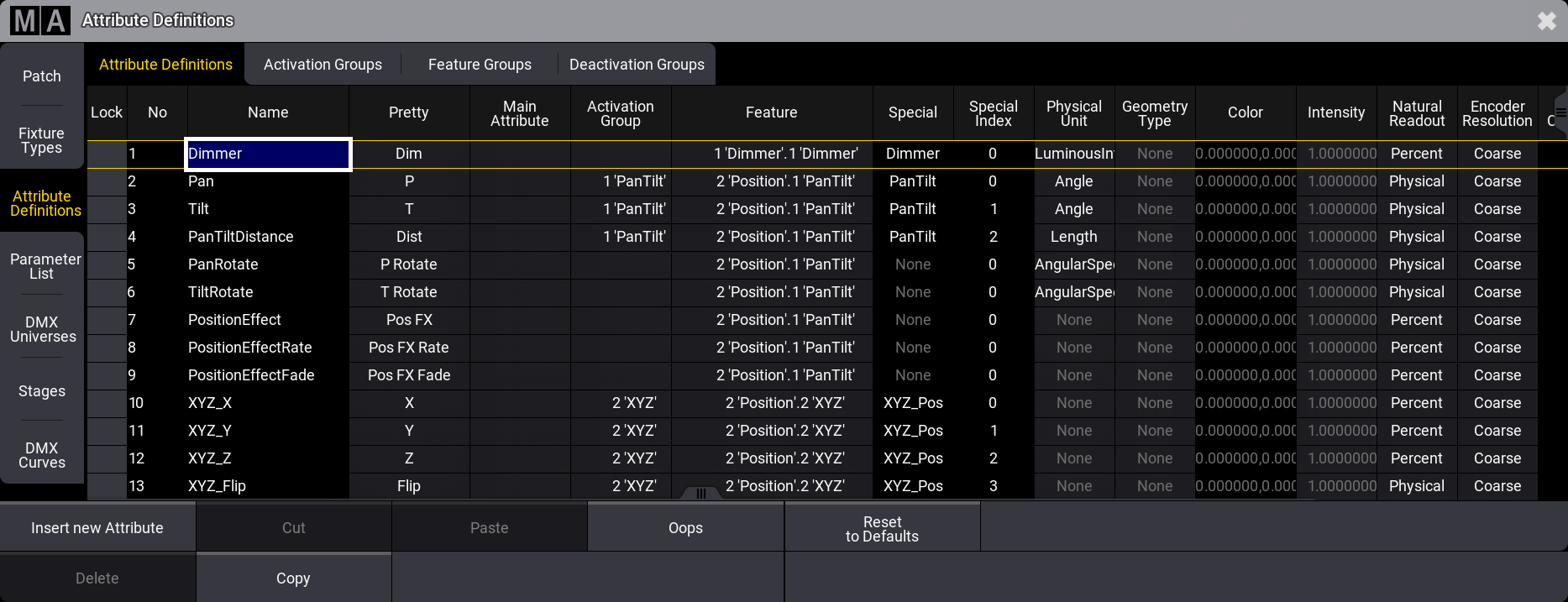This screenshot has height=602, width=1568.
Task: Click the Reset to Defaults button
Action: pos(882,529)
